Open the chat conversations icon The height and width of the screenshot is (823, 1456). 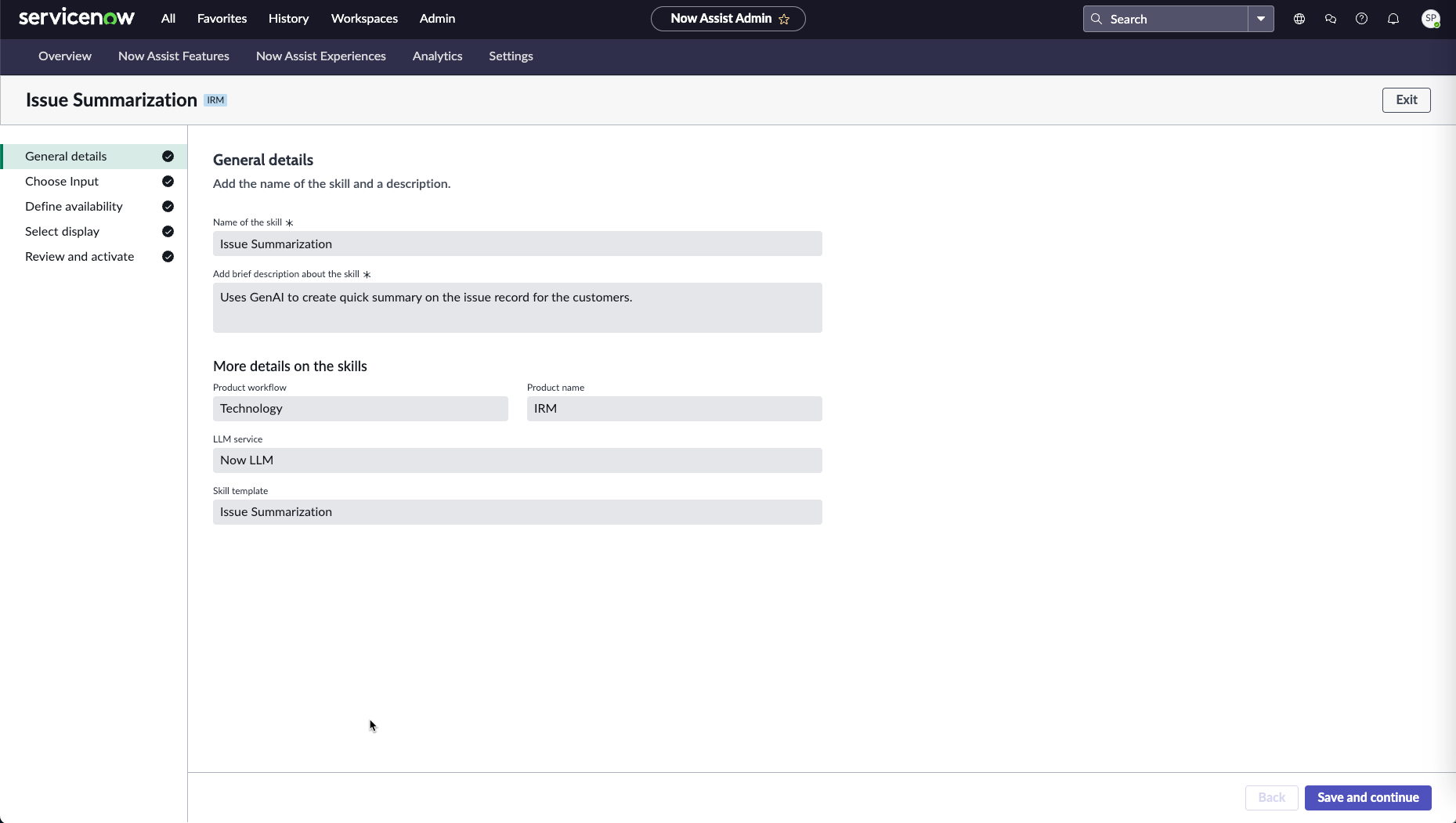click(x=1331, y=19)
